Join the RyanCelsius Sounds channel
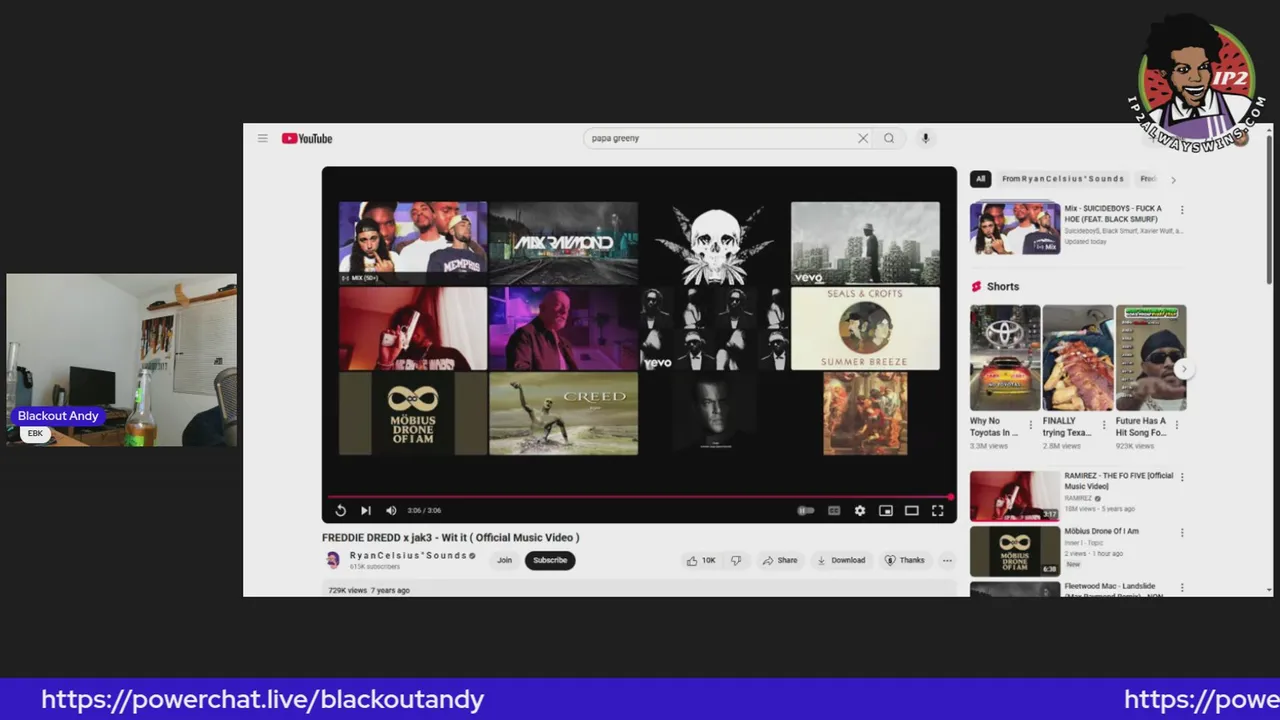This screenshot has width=1280, height=720. [x=504, y=560]
